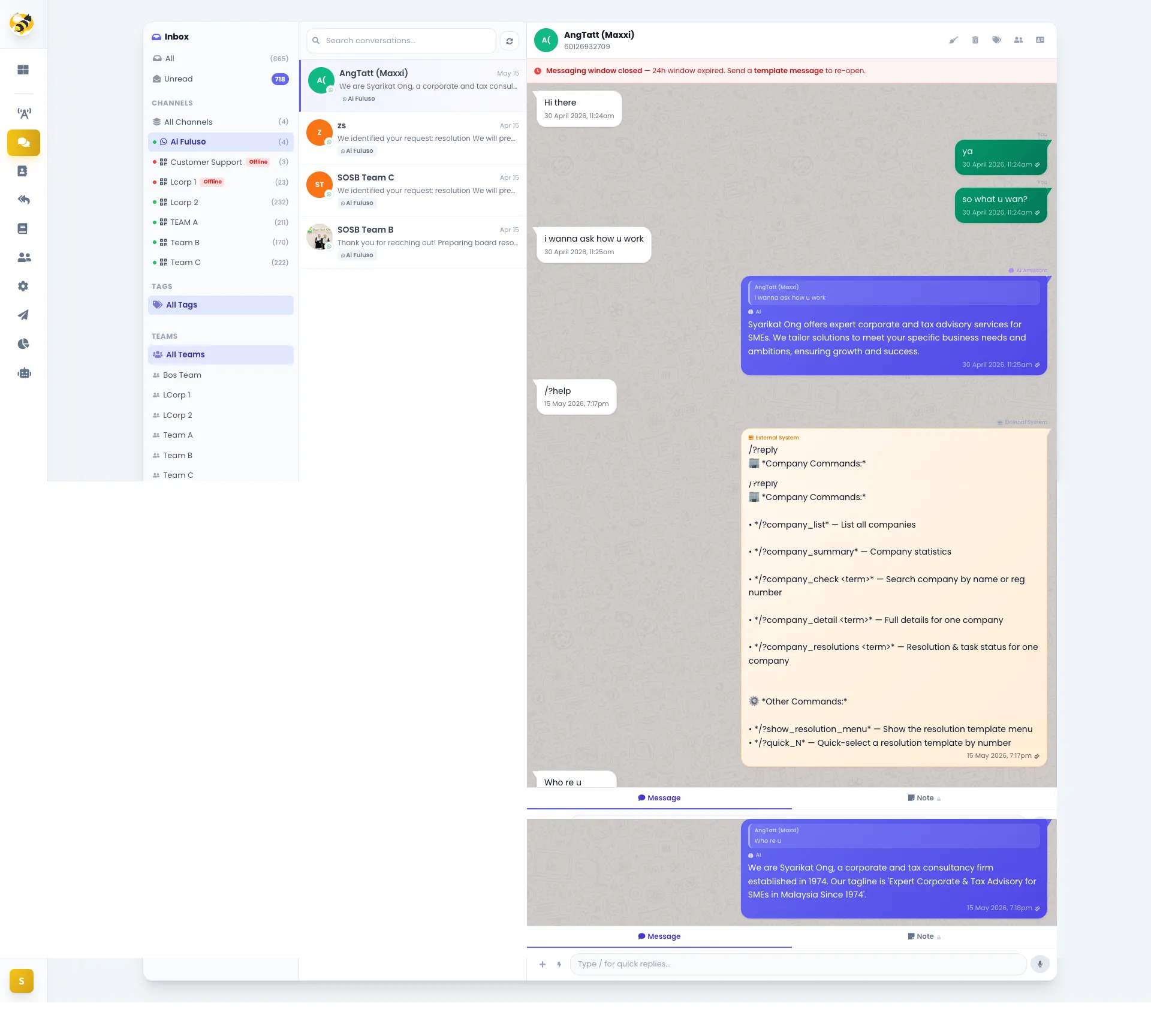Open the zs conversation
The image size is (1151, 1036).
coord(413,138)
